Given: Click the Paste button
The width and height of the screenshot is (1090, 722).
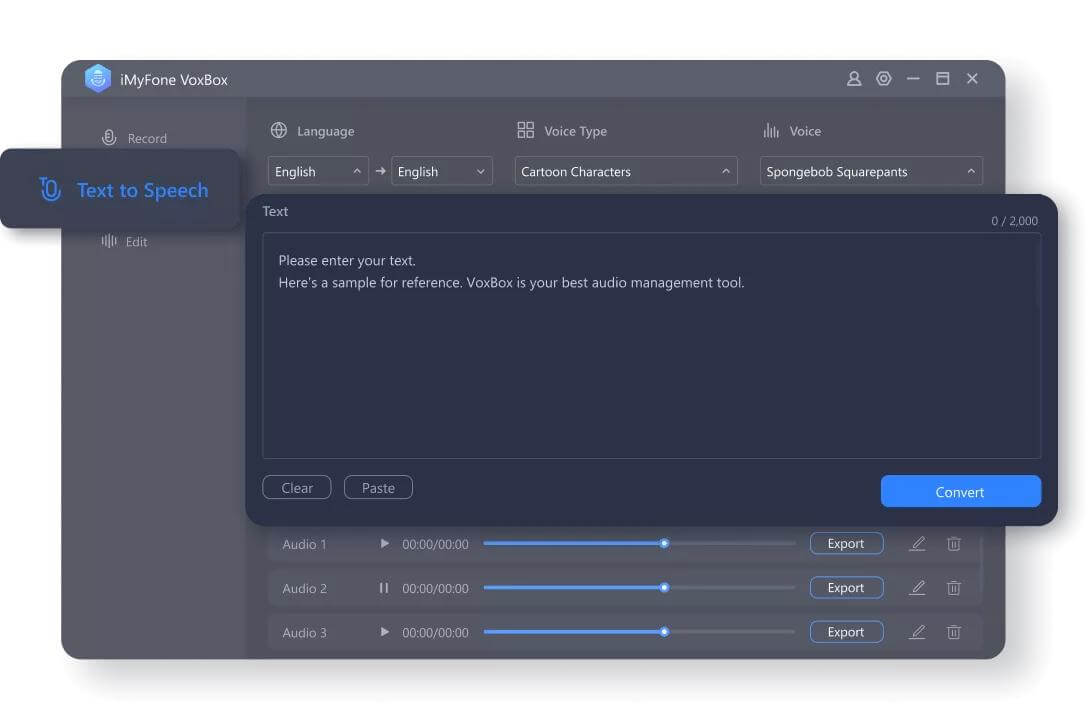Looking at the screenshot, I should (x=378, y=487).
